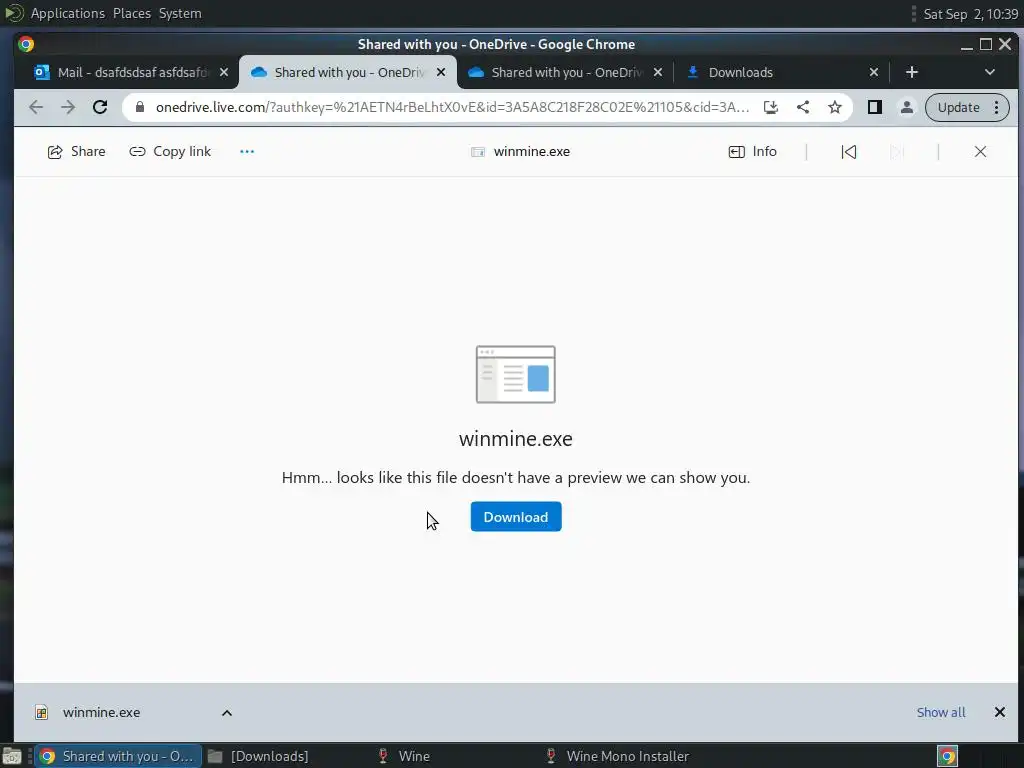Click the share page icon in address bar
Screen dimensions: 1024x768
pyautogui.click(x=803, y=107)
